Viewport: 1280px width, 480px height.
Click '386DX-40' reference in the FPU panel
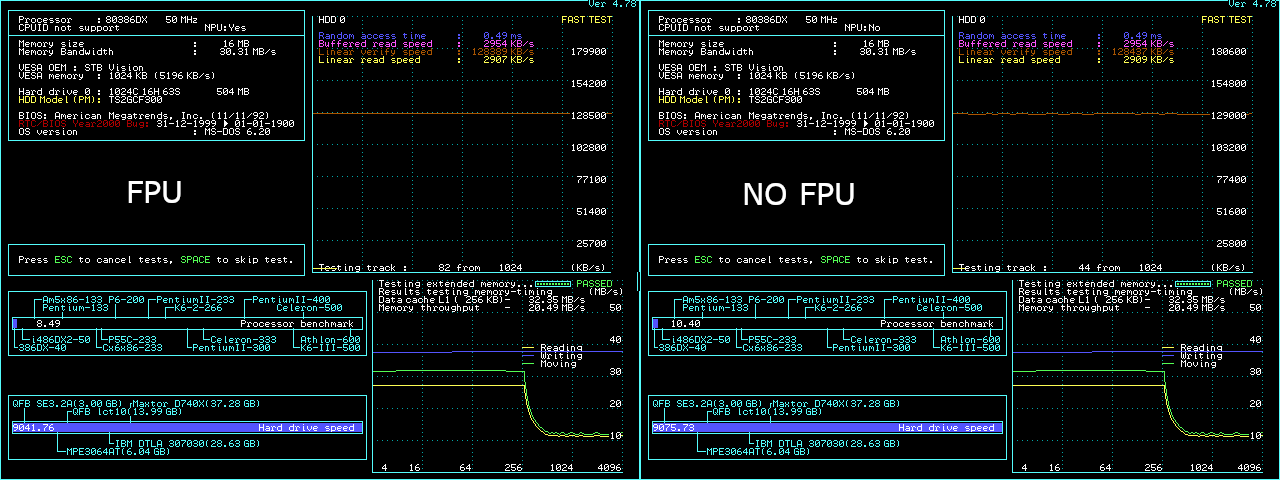click(x=42, y=348)
